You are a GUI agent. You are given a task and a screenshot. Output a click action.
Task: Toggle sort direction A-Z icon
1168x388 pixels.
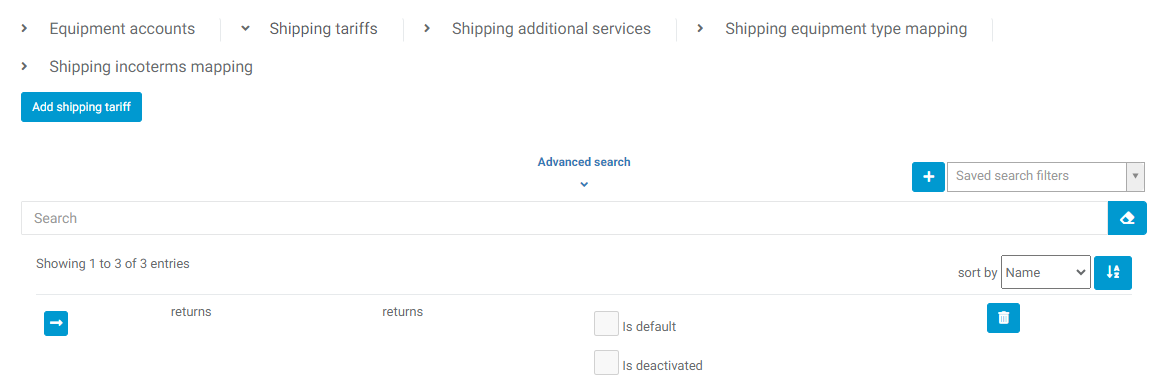[x=1113, y=273]
